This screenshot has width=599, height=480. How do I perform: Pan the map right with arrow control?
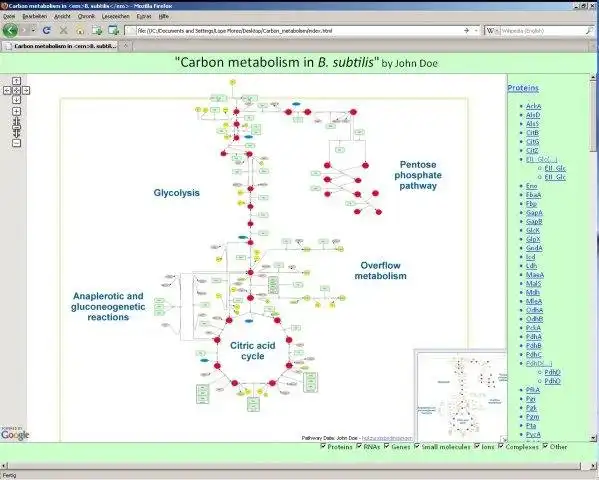[x=26, y=91]
